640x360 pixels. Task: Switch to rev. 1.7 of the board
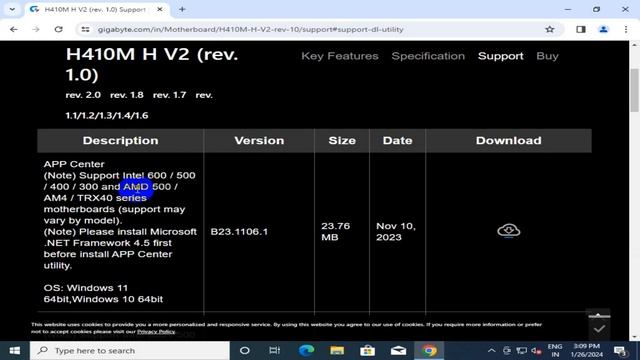click(x=169, y=95)
